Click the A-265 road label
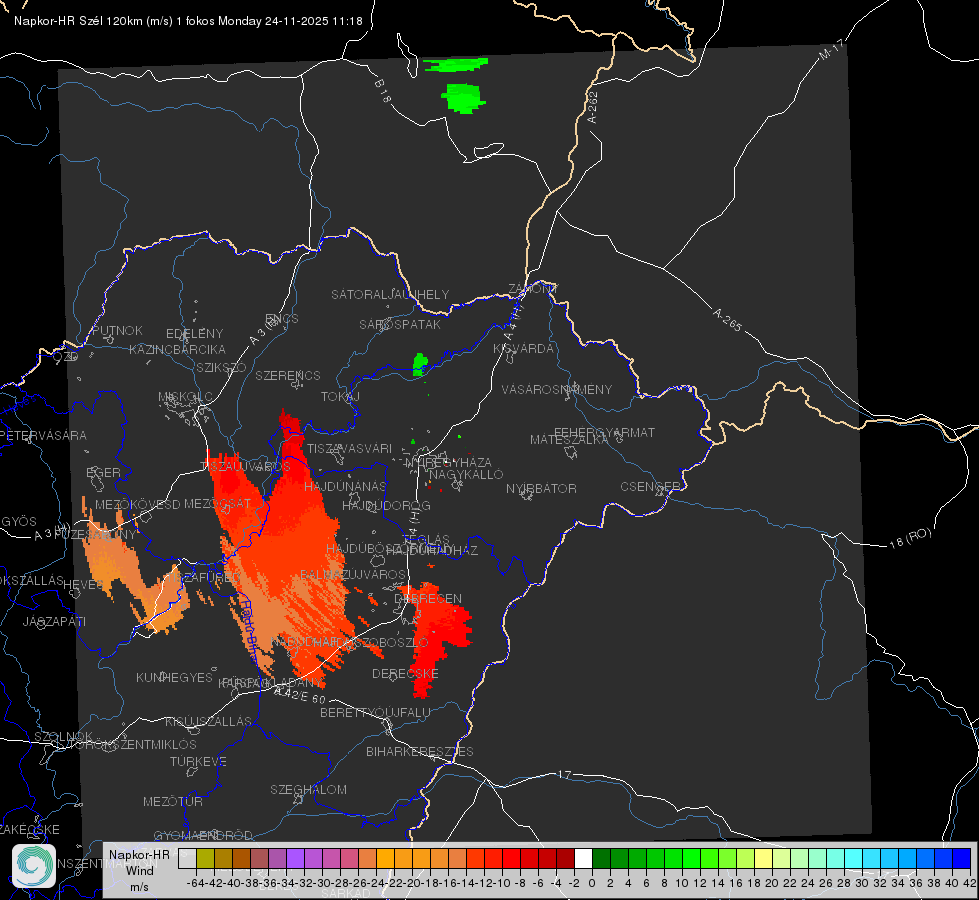 point(727,319)
